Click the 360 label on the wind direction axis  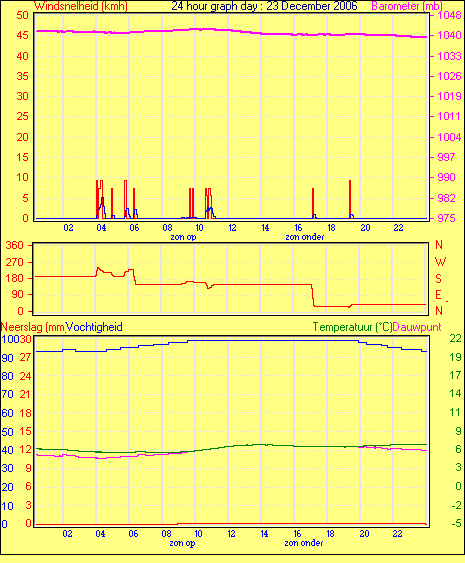click(x=14, y=245)
